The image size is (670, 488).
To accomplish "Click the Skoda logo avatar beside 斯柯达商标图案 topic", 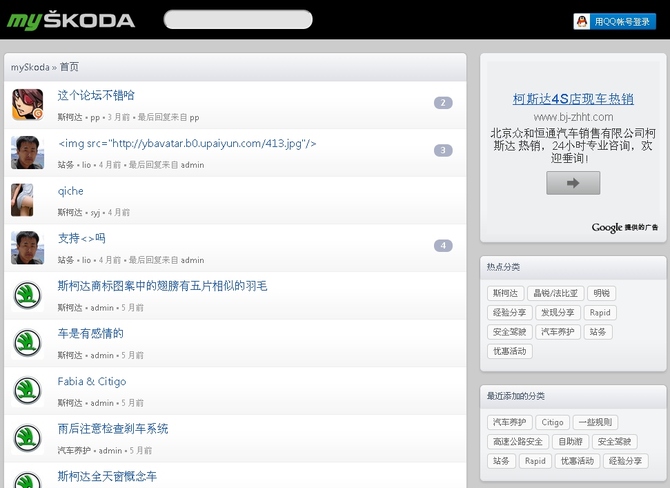I will [27, 295].
